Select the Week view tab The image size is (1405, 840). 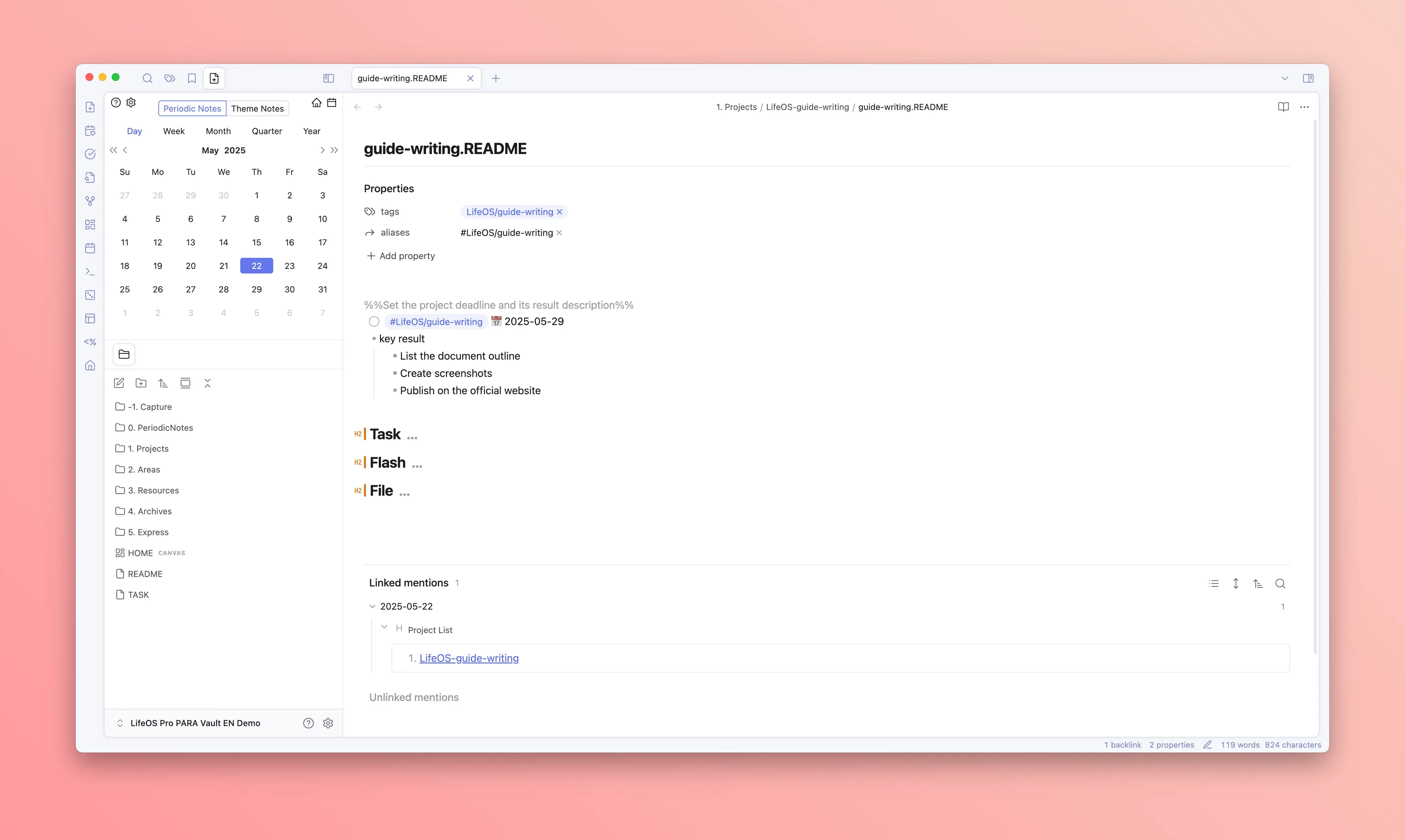click(x=174, y=131)
